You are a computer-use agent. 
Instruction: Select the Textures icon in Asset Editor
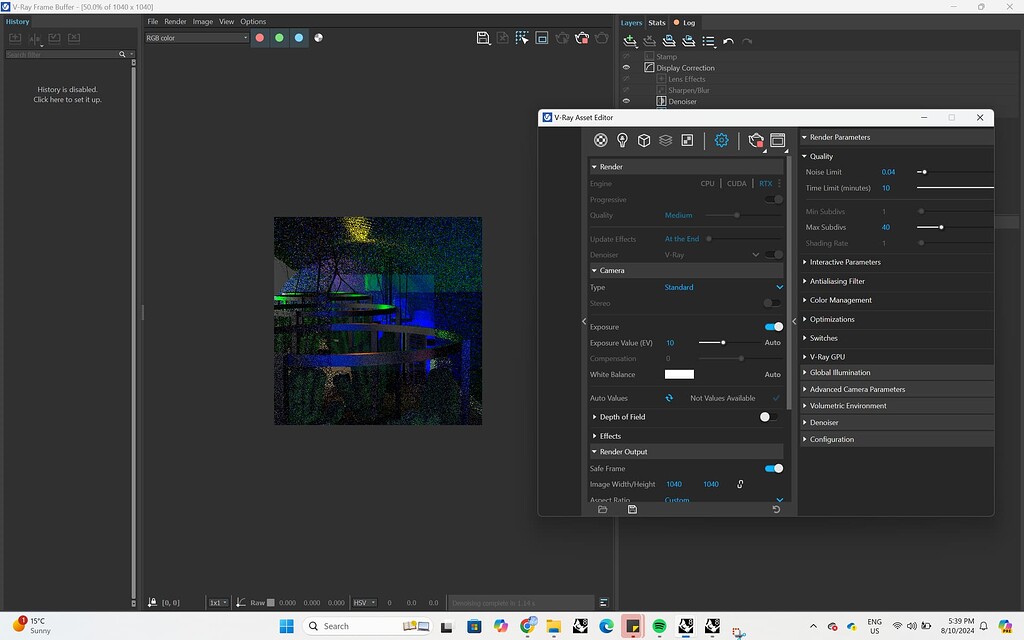[x=687, y=140]
